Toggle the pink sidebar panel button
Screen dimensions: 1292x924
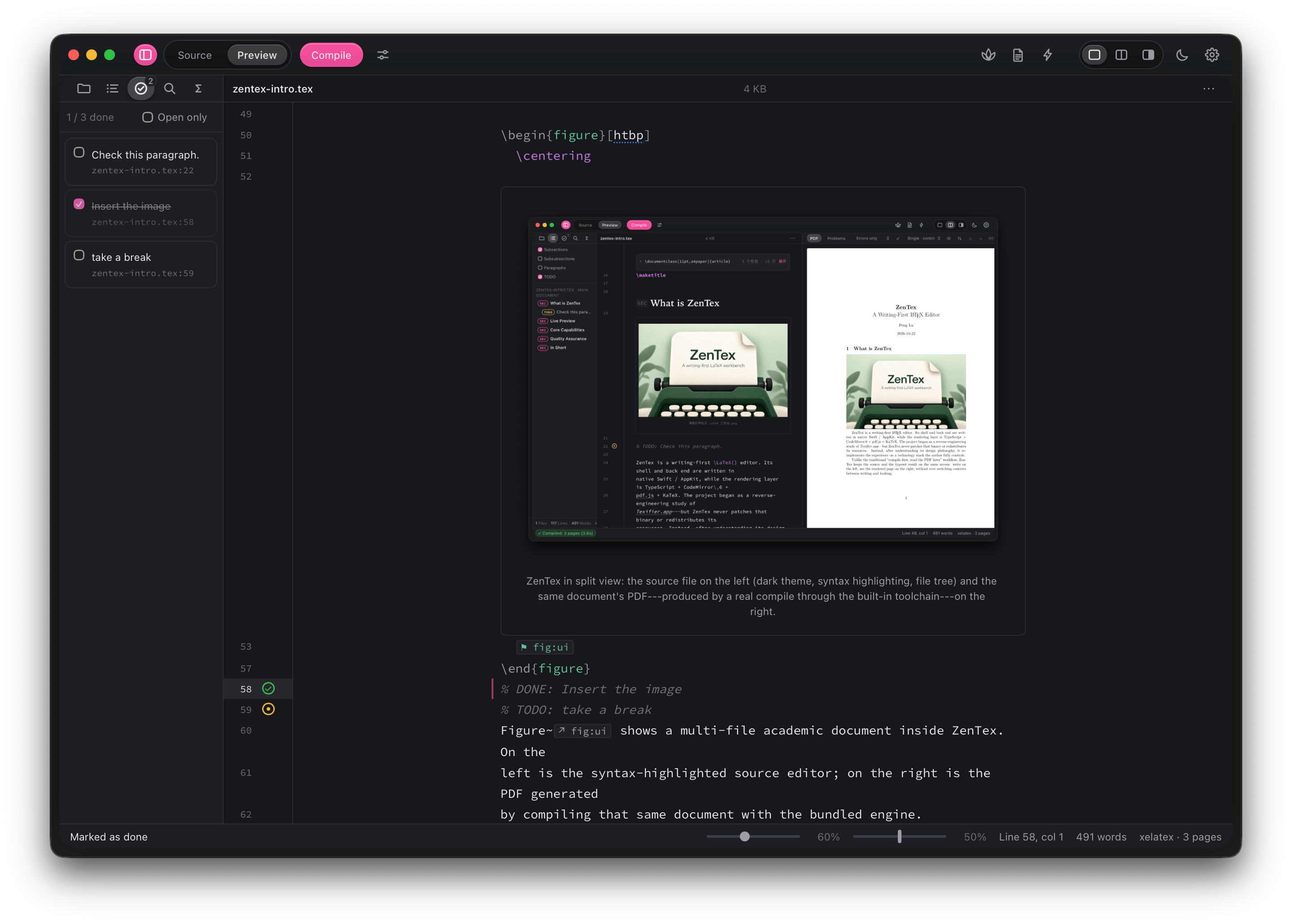coord(145,55)
